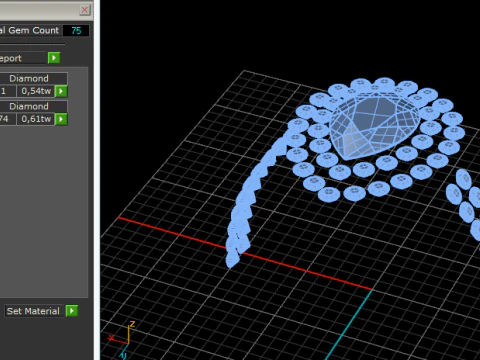Viewport: 480px width, 360px height.
Task: Click the 0,54tw carat weight field
Action: (36, 91)
